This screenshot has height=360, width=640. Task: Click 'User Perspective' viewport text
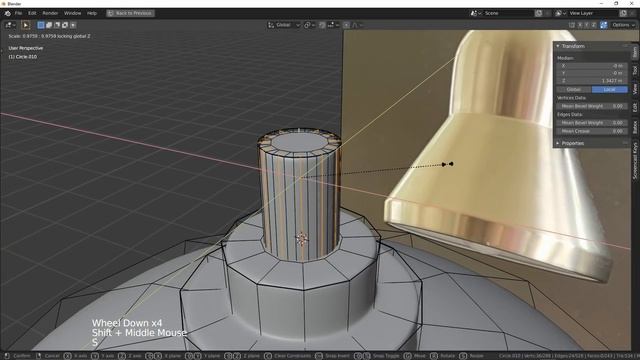coord(26,48)
